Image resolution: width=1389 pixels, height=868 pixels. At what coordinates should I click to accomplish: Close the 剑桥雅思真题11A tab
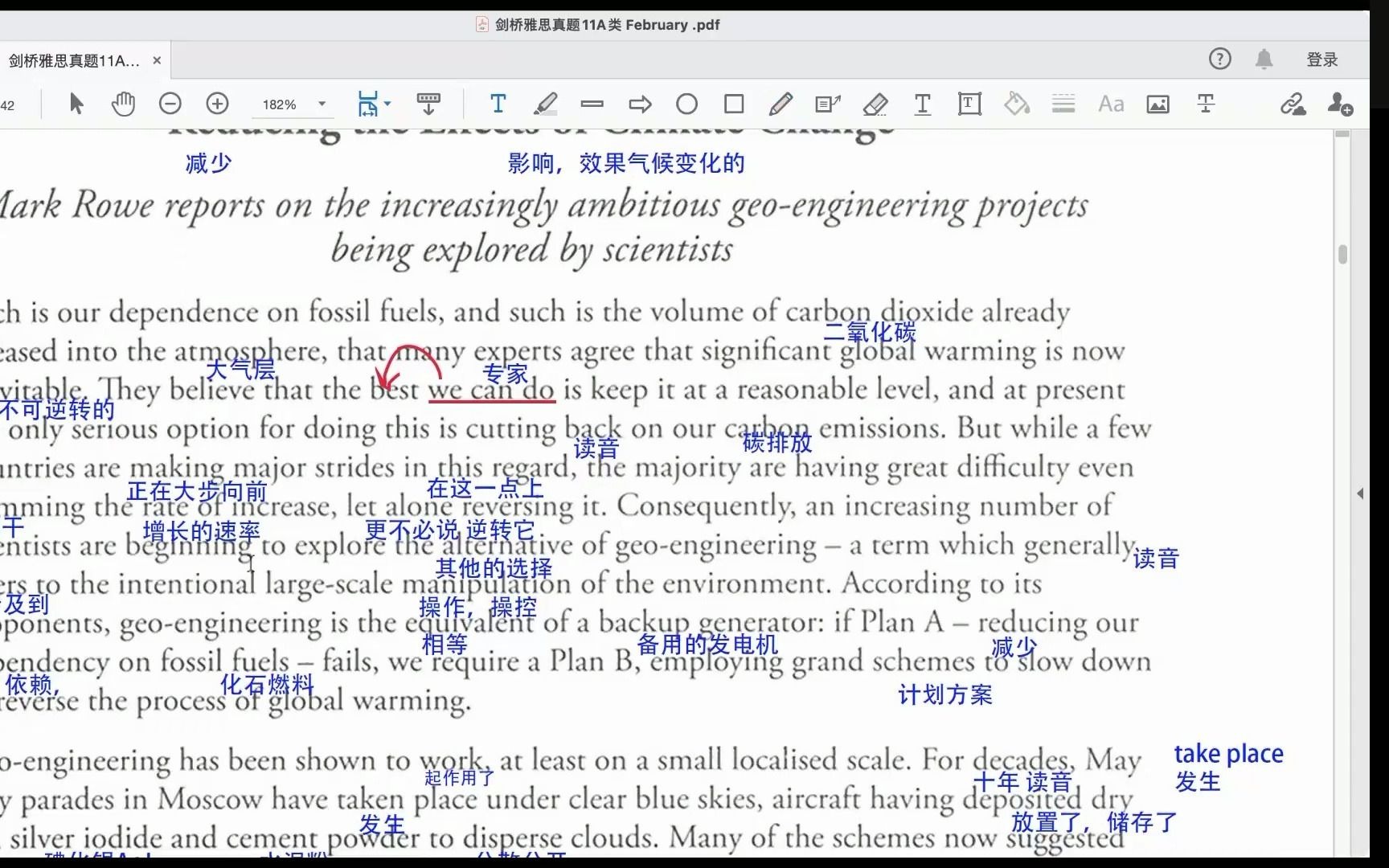pyautogui.click(x=157, y=60)
